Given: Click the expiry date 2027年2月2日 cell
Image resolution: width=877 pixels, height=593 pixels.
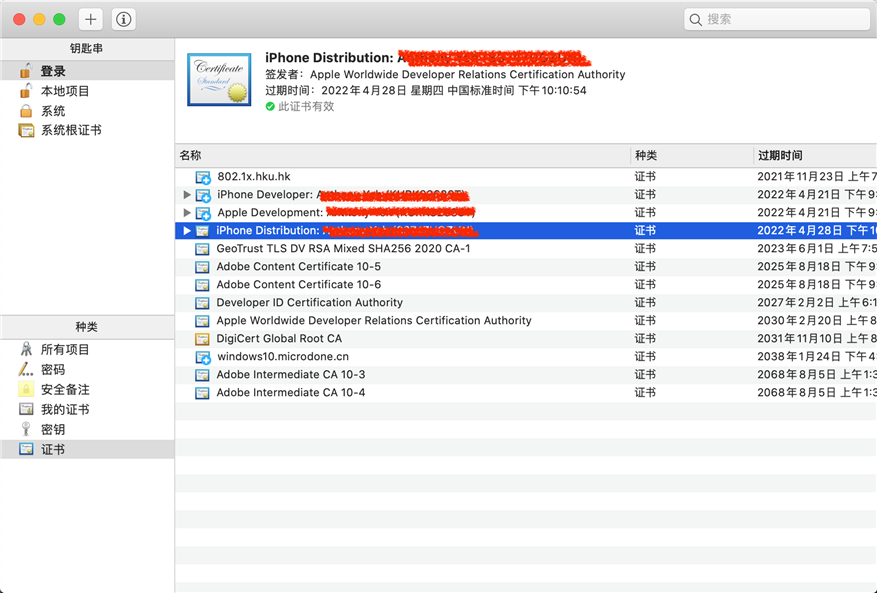Looking at the screenshot, I should pos(817,303).
